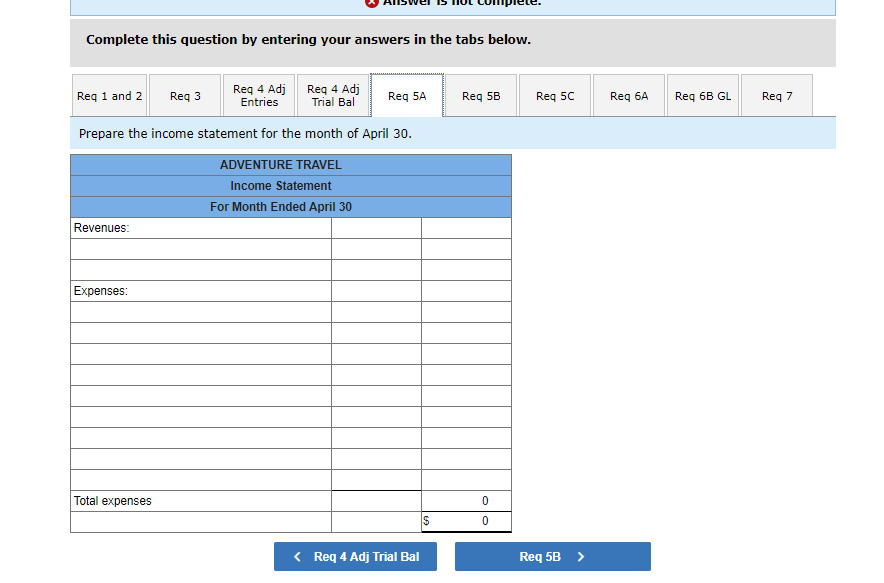This screenshot has width=884, height=583.
Task: Switch to the Req 6A tab
Action: pos(629,96)
